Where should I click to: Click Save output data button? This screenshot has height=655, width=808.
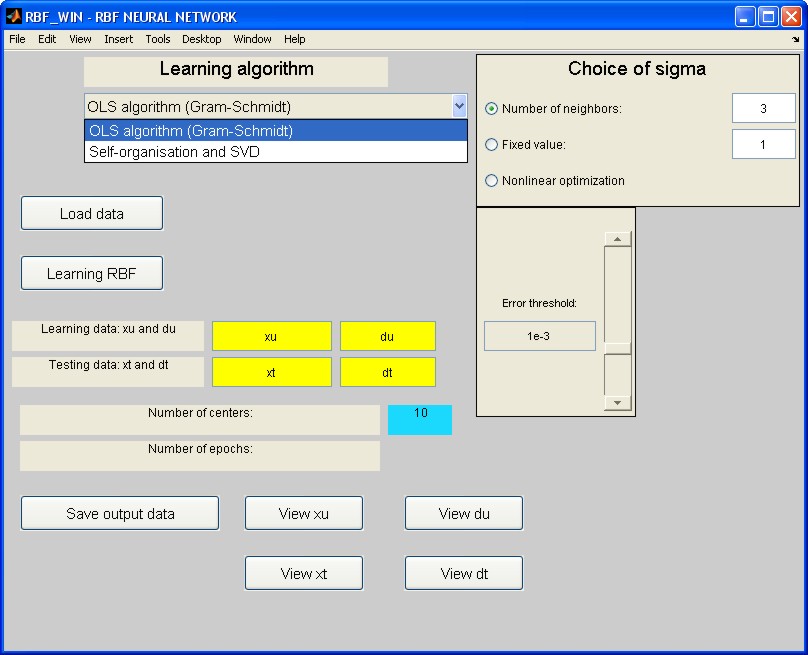pyautogui.click(x=120, y=514)
